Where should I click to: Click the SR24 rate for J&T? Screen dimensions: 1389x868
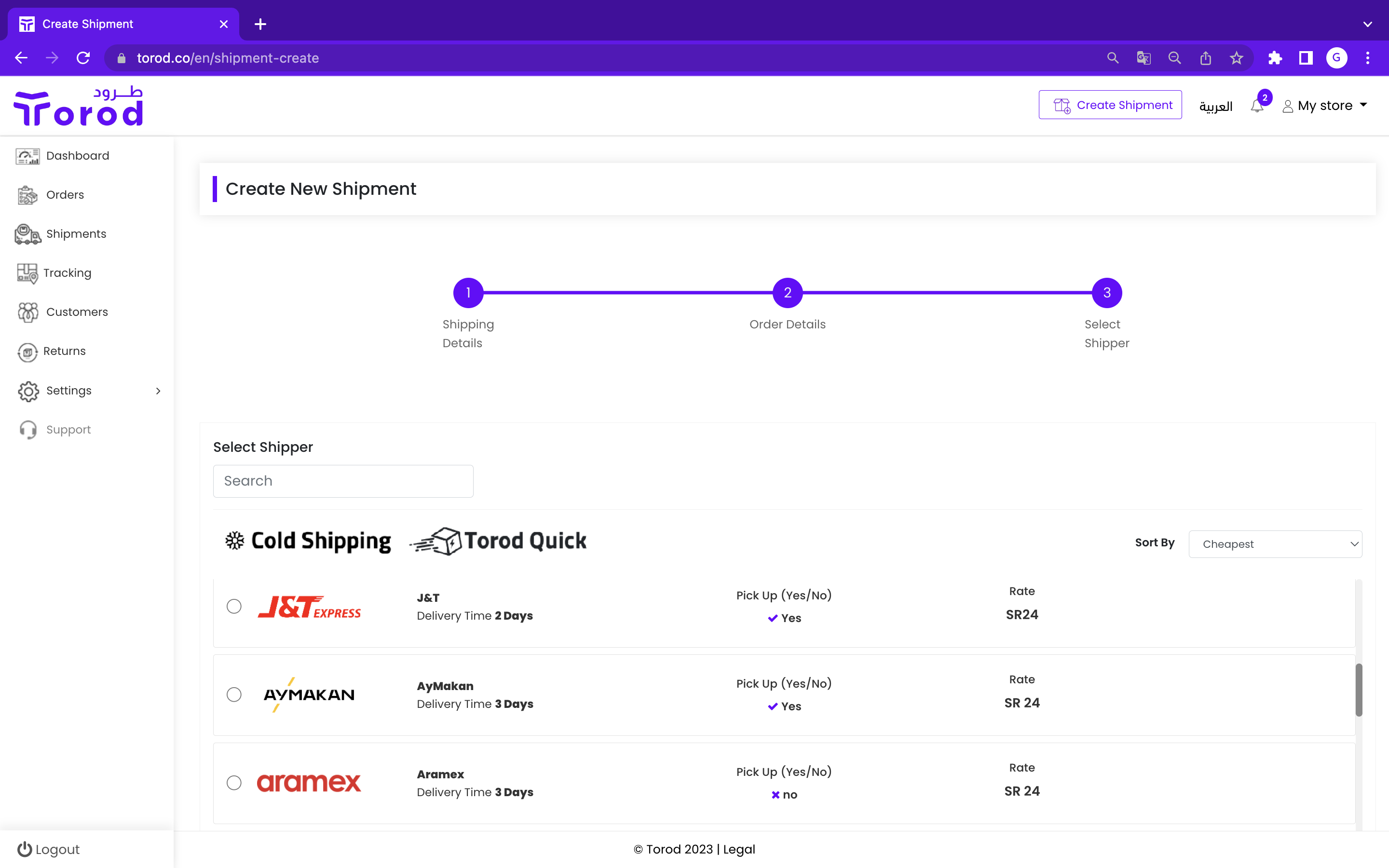click(x=1021, y=615)
